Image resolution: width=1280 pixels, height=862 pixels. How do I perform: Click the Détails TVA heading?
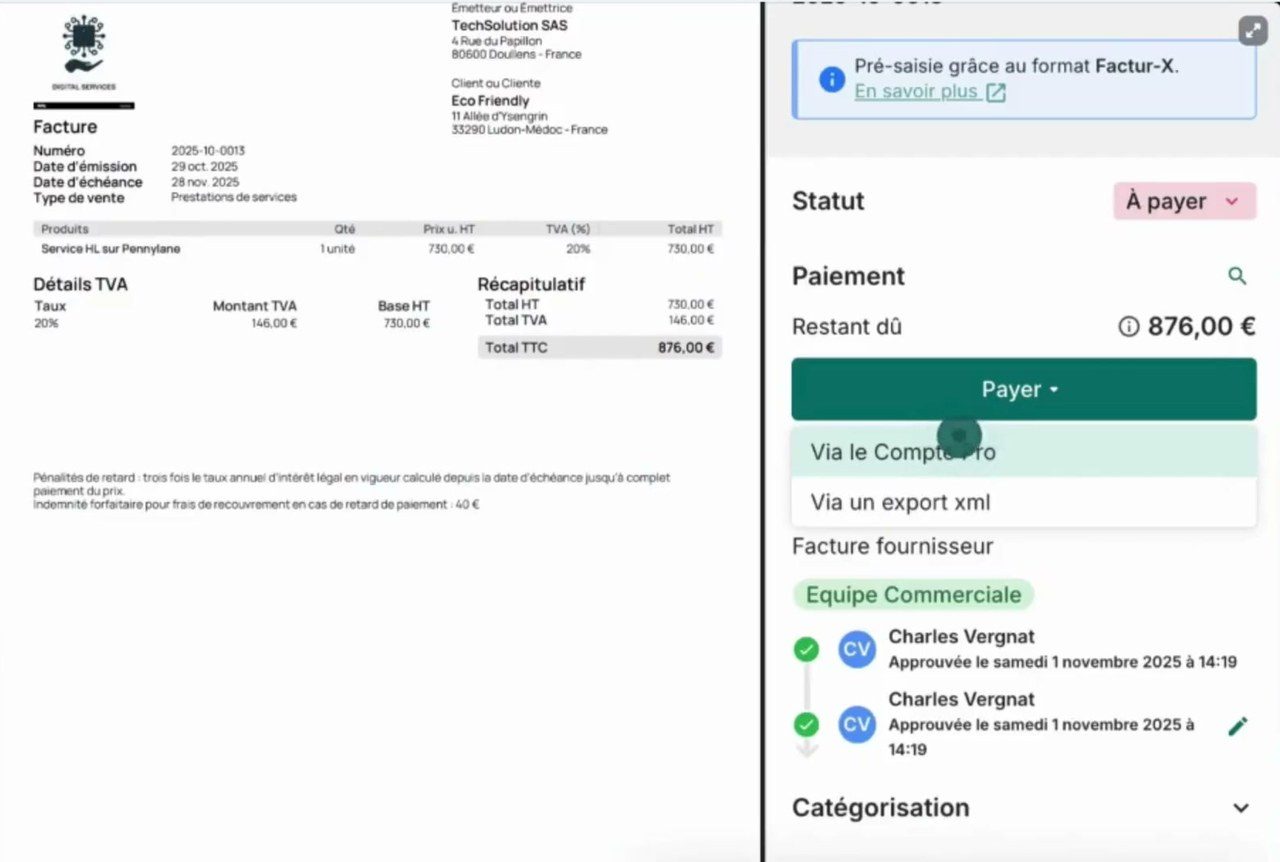[80, 285]
